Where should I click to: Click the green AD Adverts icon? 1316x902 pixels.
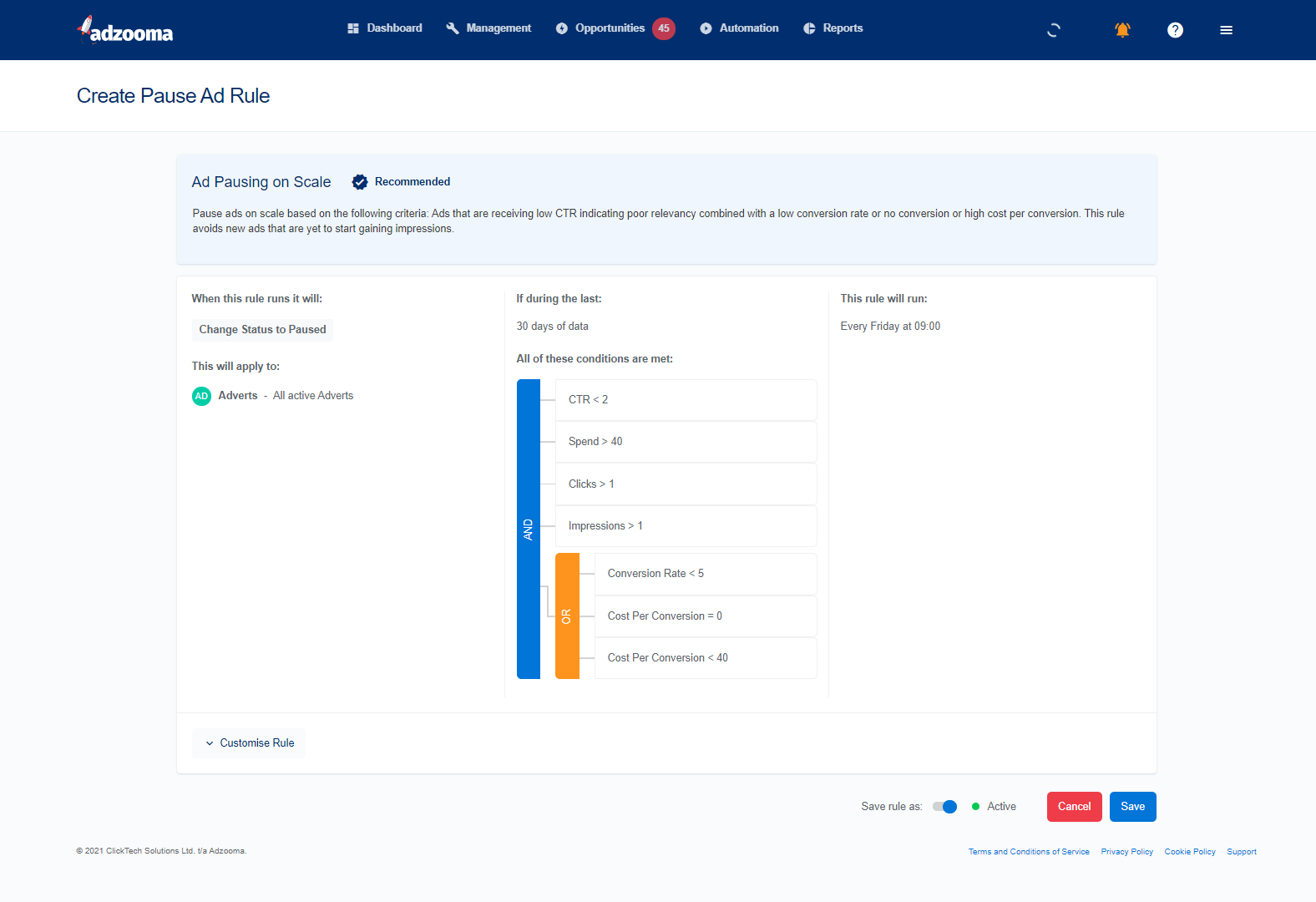[201, 396]
